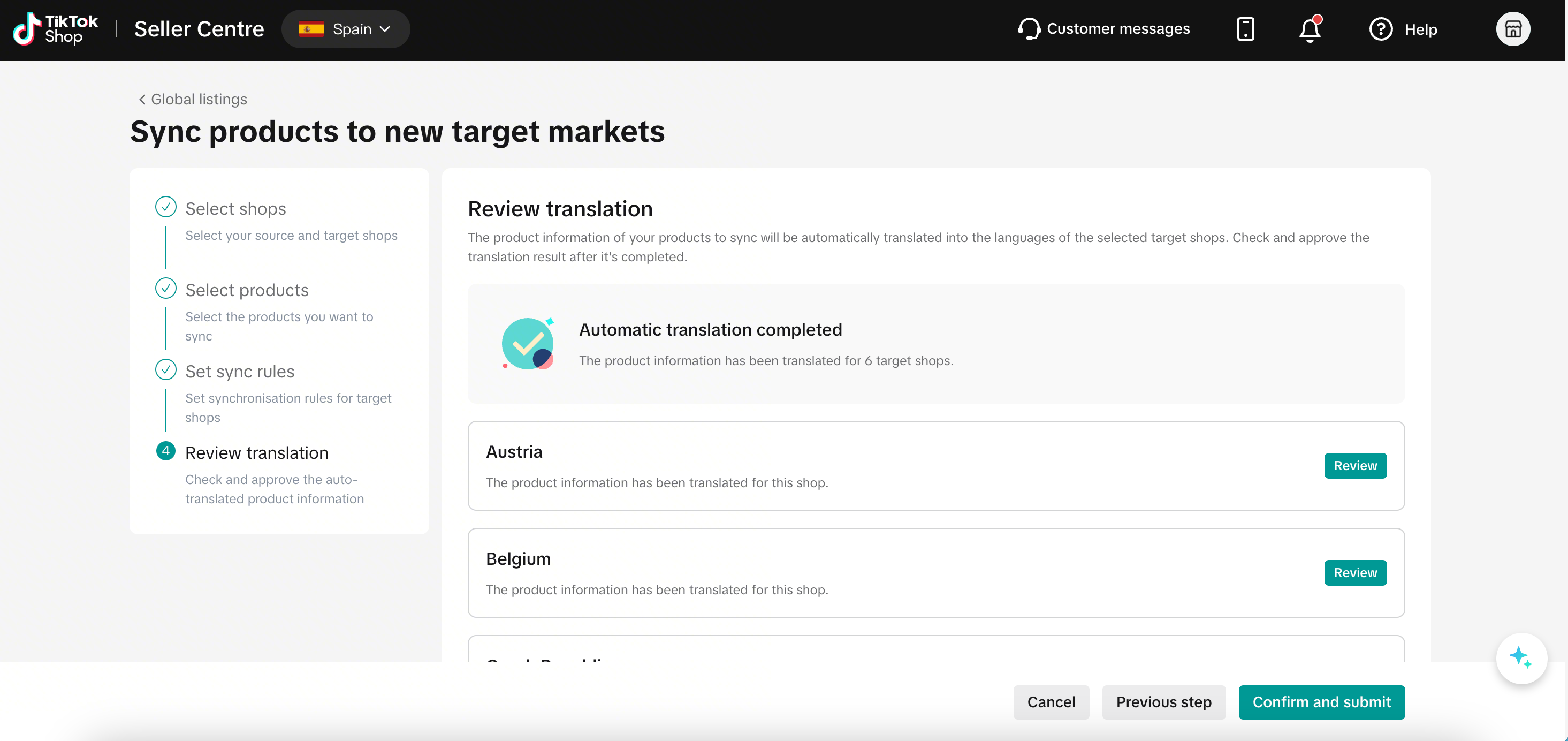
Task: Review the Austria translation
Action: coord(1355,466)
